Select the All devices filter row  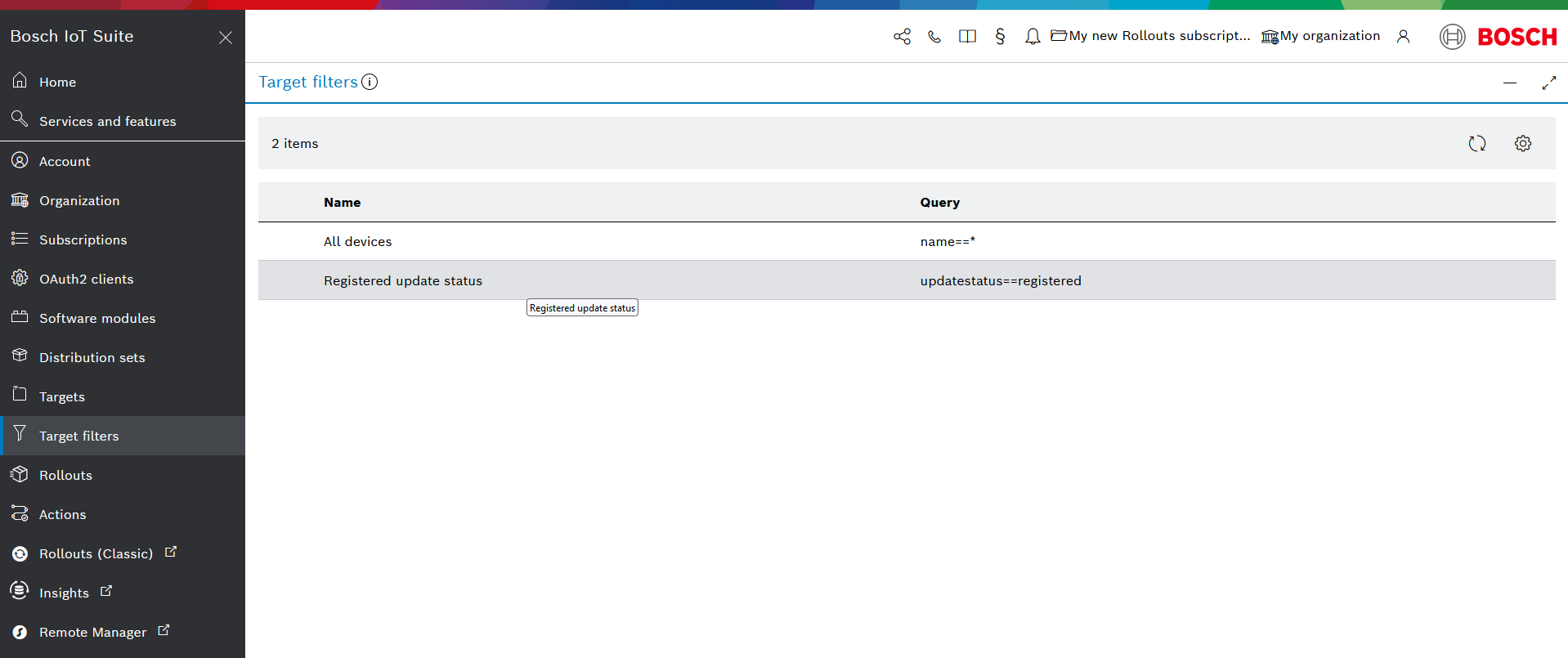[x=357, y=241]
